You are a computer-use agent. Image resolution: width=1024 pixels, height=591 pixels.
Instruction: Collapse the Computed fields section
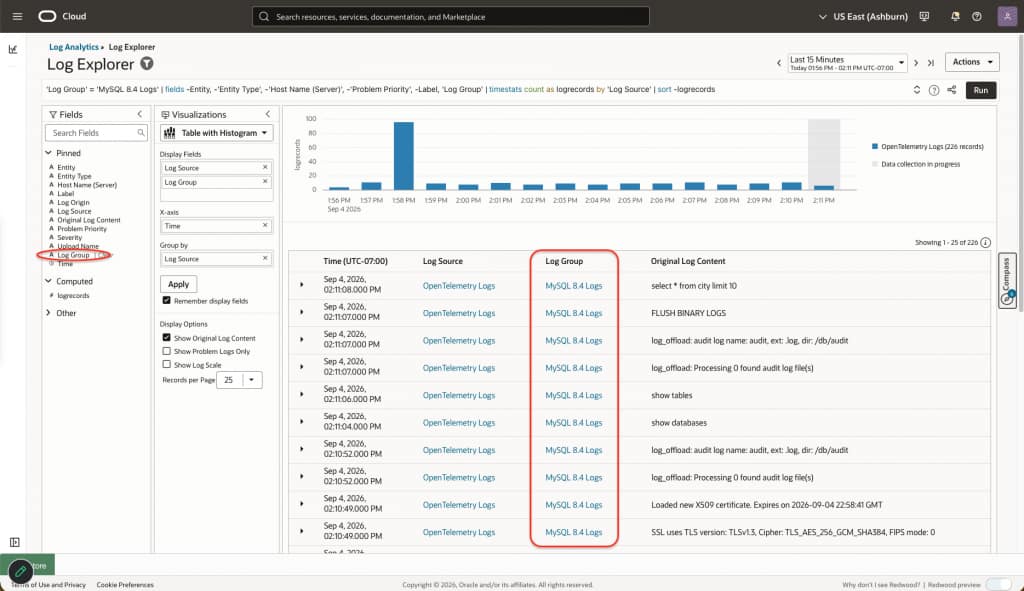[48, 281]
